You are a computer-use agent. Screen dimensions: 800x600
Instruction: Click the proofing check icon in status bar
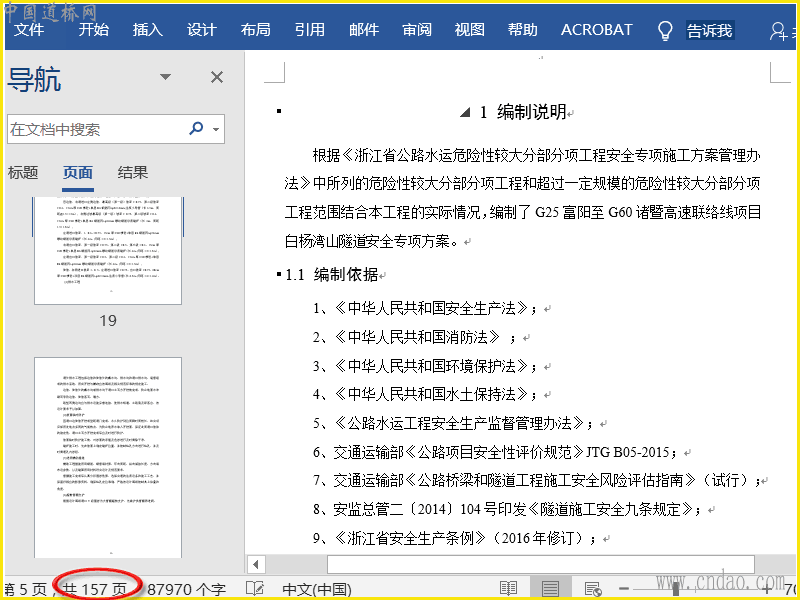point(255,589)
